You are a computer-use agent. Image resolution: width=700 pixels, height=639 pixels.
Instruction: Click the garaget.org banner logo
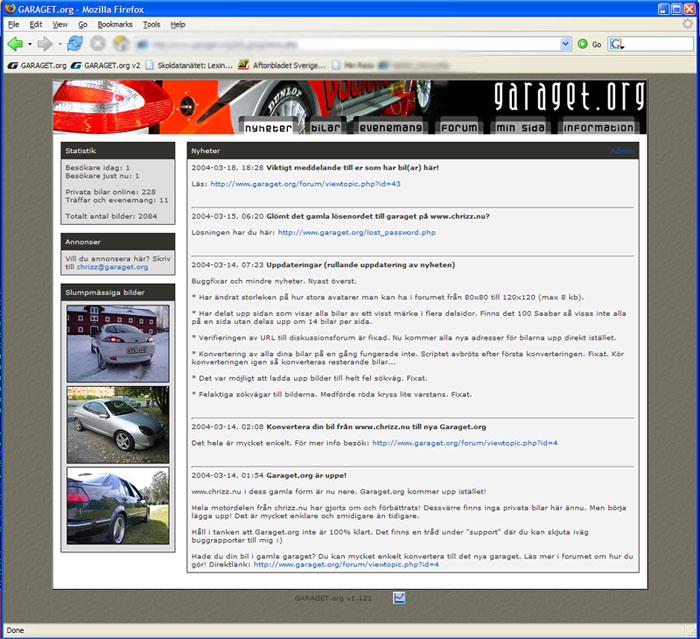coord(569,96)
